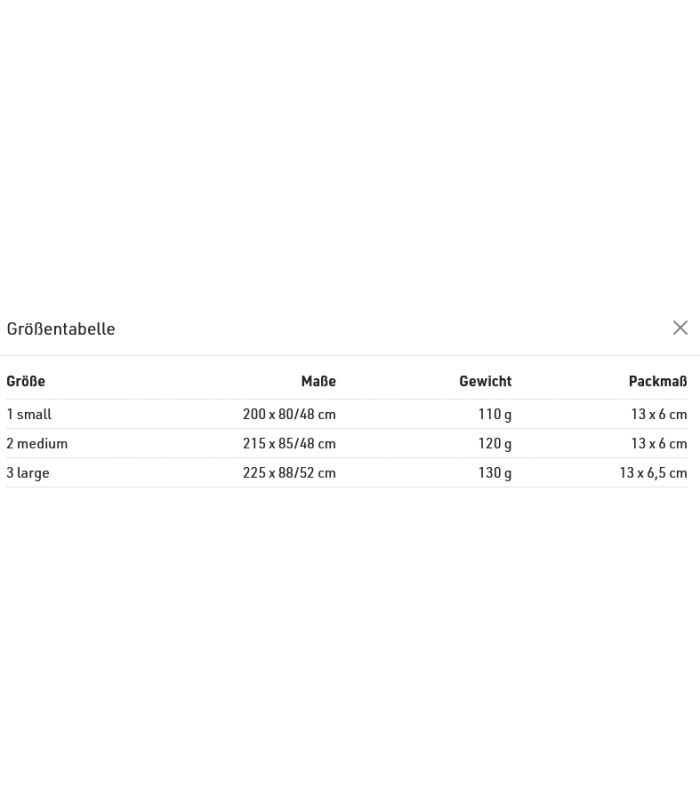Click the Größentabelle heading
Viewport: 700px width, 800px height.
pos(61,329)
